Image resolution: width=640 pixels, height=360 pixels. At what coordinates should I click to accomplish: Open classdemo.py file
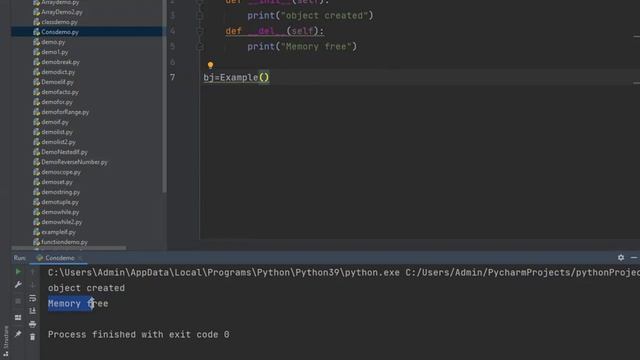point(59,22)
